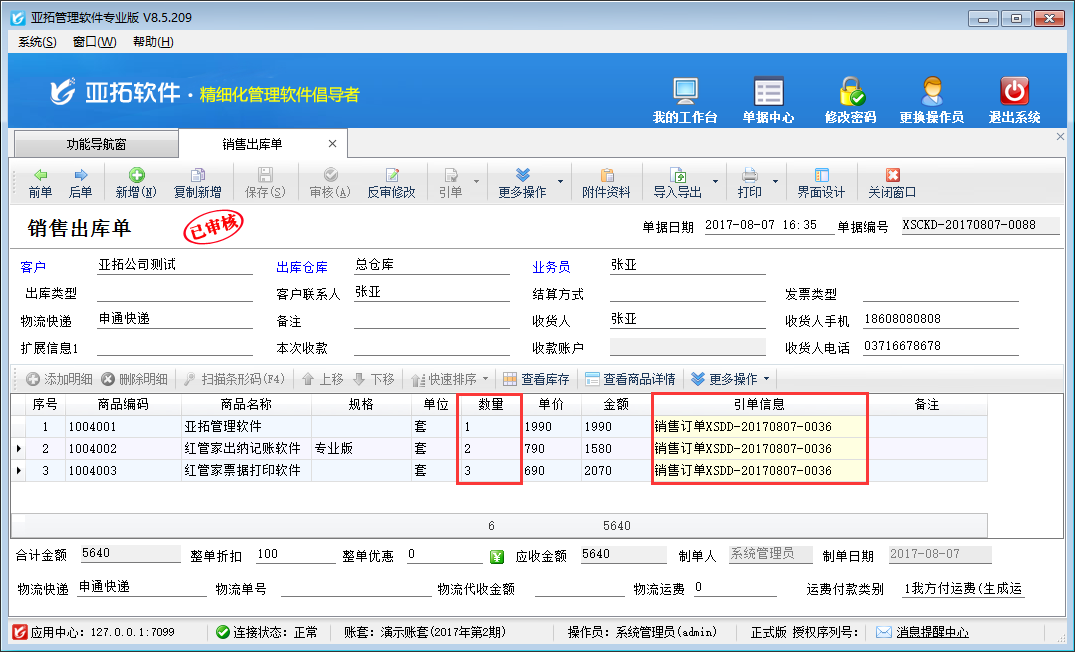Expand the 更多操作 toolbar dropdown
1075x652 pixels.
click(528, 182)
